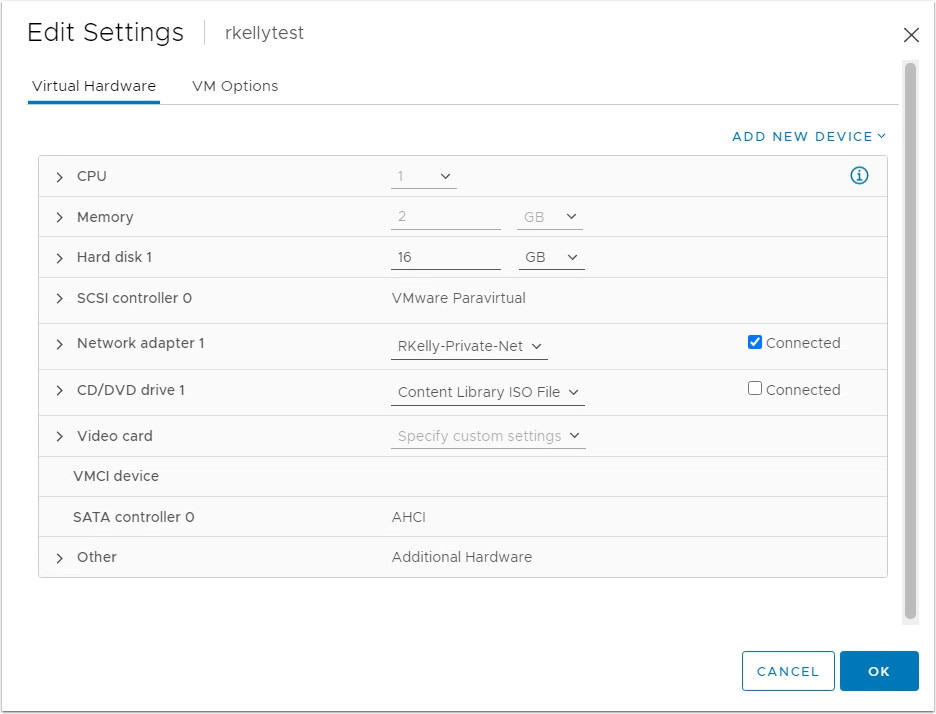Viewport: 936px width, 714px height.
Task: Open the CPU count dropdown
Action: [x=424, y=177]
